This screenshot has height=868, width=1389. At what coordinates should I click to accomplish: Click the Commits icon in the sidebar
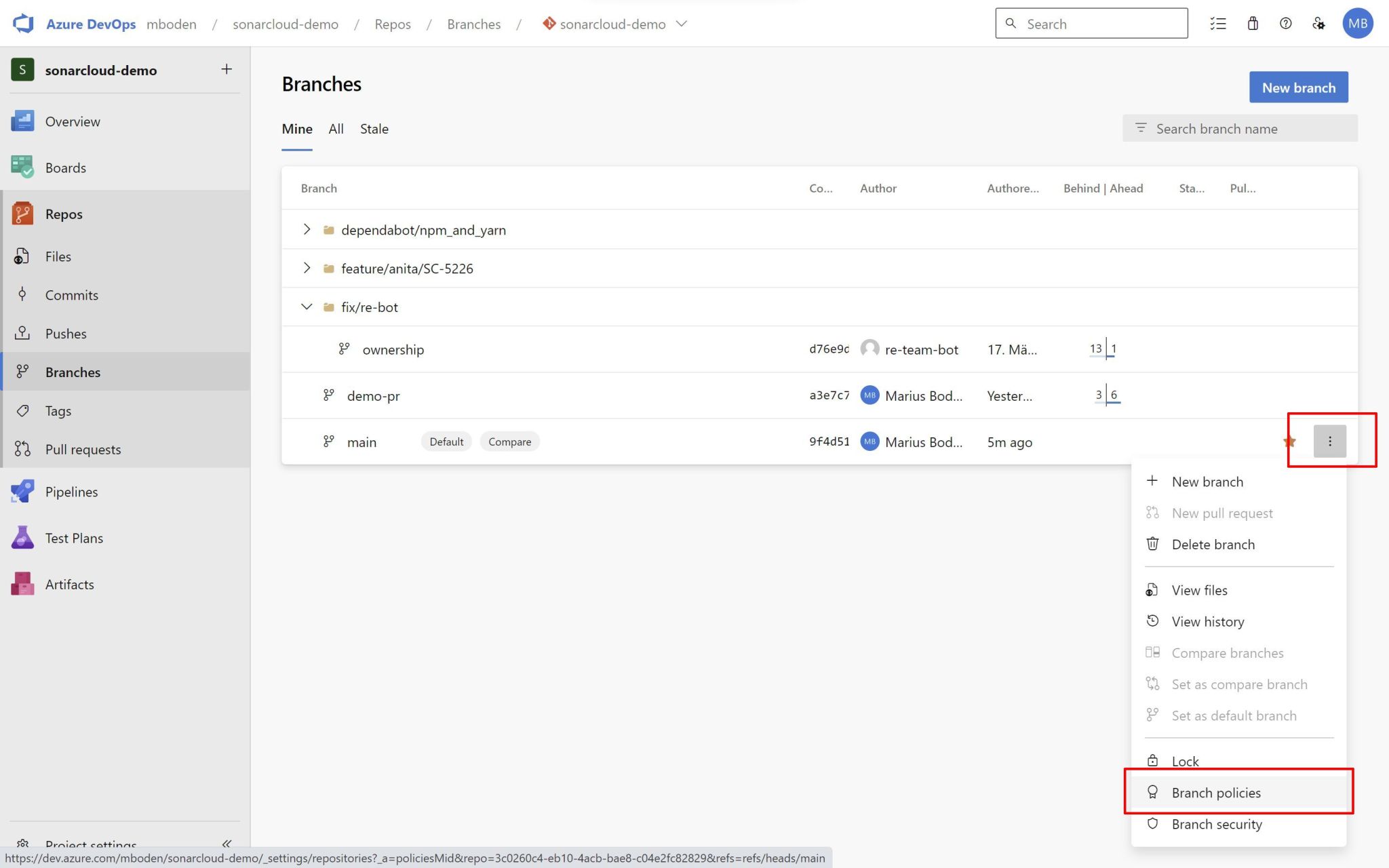point(22,294)
